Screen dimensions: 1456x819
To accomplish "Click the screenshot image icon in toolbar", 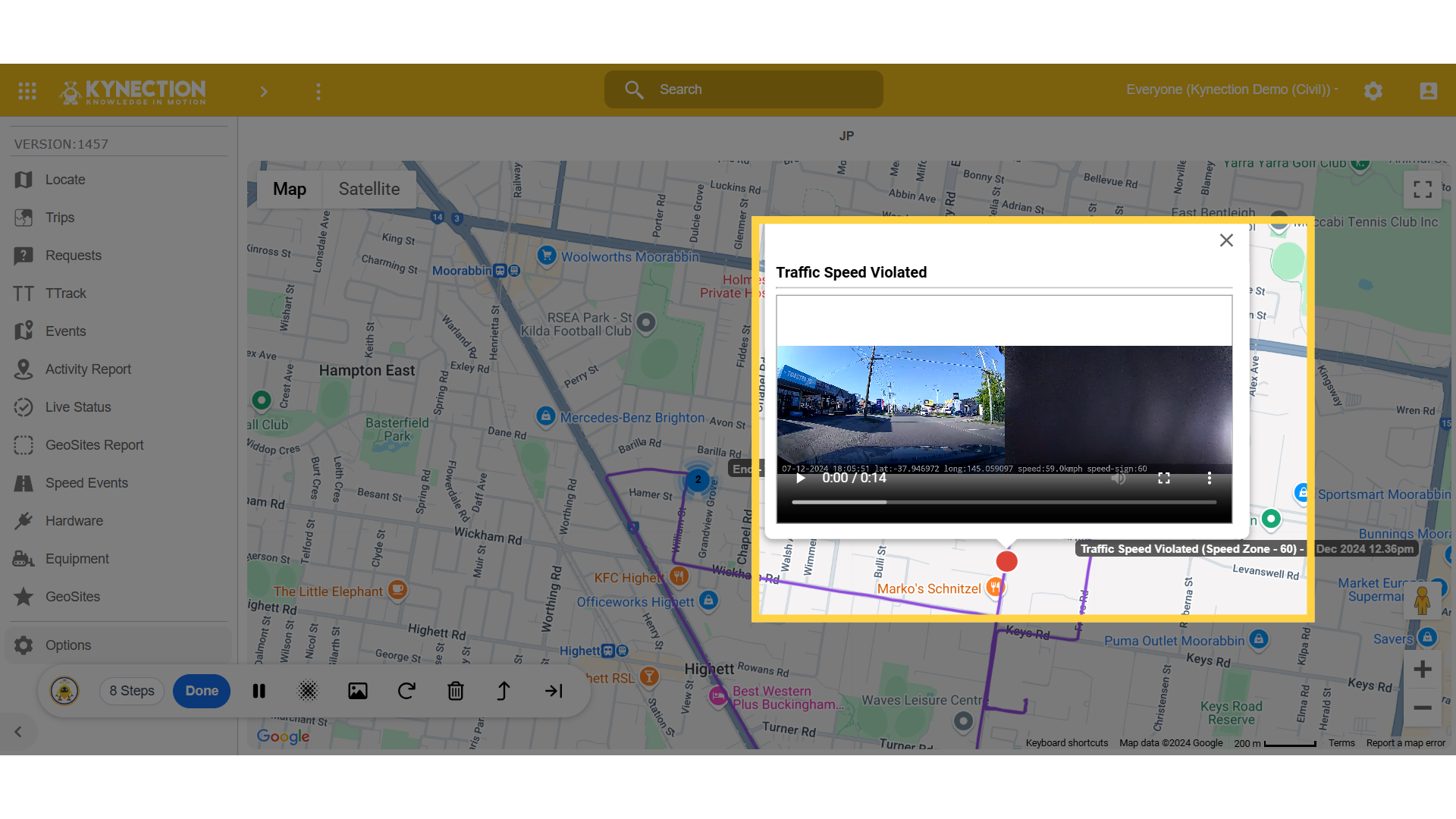I will point(357,691).
